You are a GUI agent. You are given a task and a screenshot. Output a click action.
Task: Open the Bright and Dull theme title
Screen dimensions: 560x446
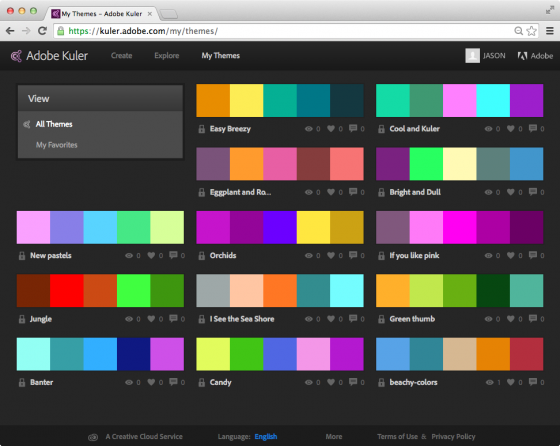coord(415,192)
